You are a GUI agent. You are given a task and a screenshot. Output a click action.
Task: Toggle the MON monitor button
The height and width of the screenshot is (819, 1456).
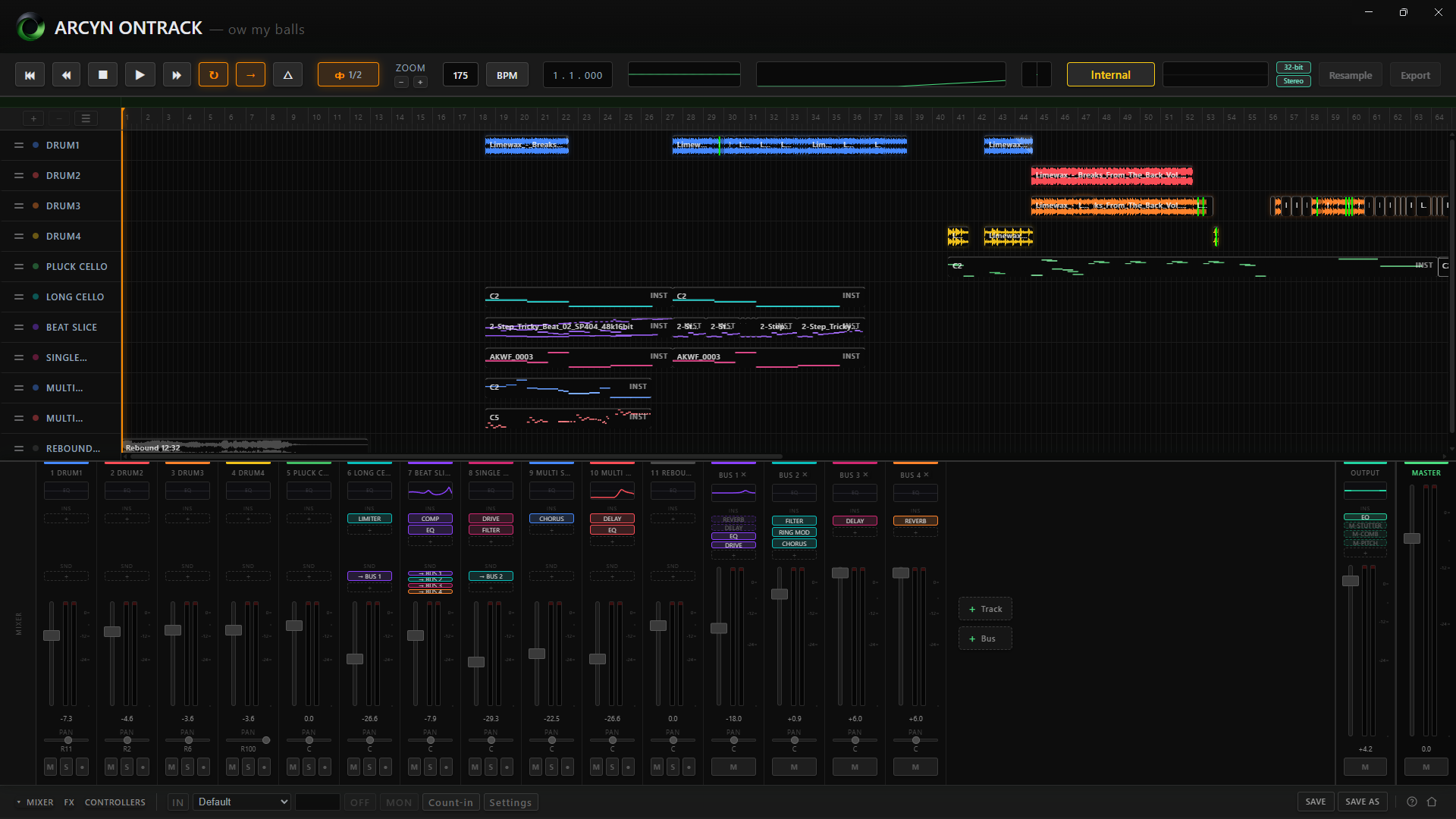[399, 802]
